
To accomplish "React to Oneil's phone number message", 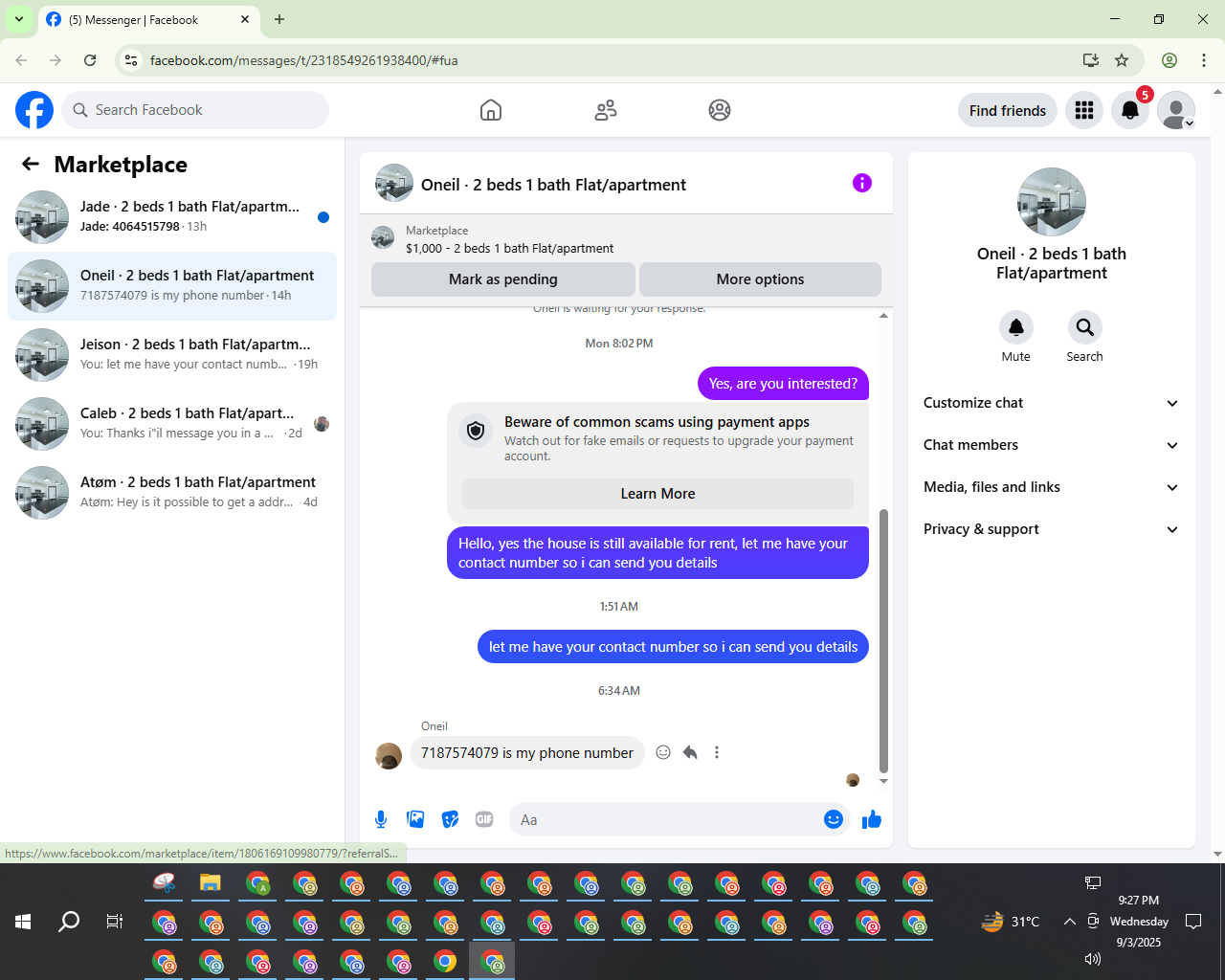I will click(663, 752).
